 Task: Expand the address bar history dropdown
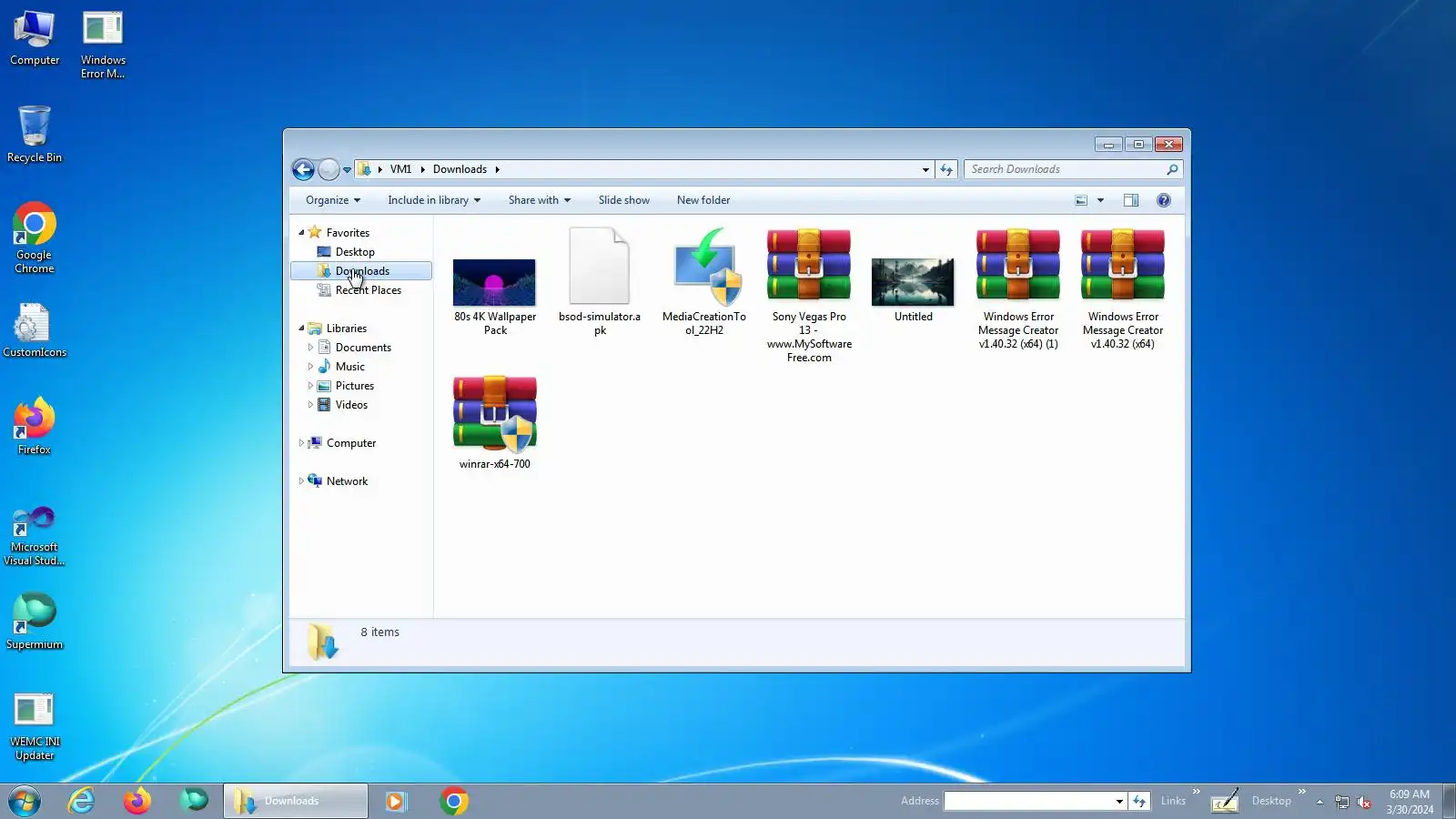click(x=925, y=170)
